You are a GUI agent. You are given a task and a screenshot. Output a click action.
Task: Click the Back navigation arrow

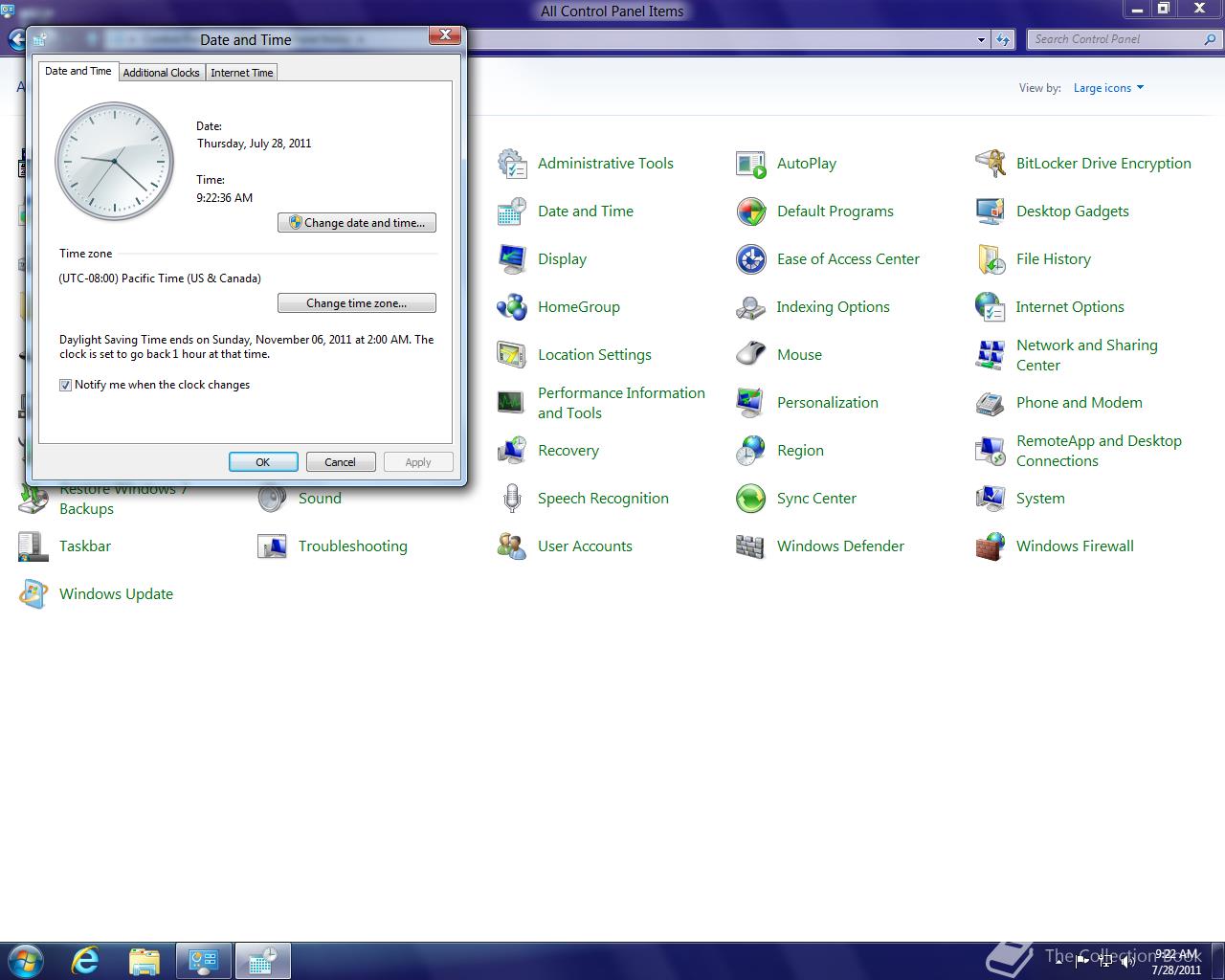16,40
